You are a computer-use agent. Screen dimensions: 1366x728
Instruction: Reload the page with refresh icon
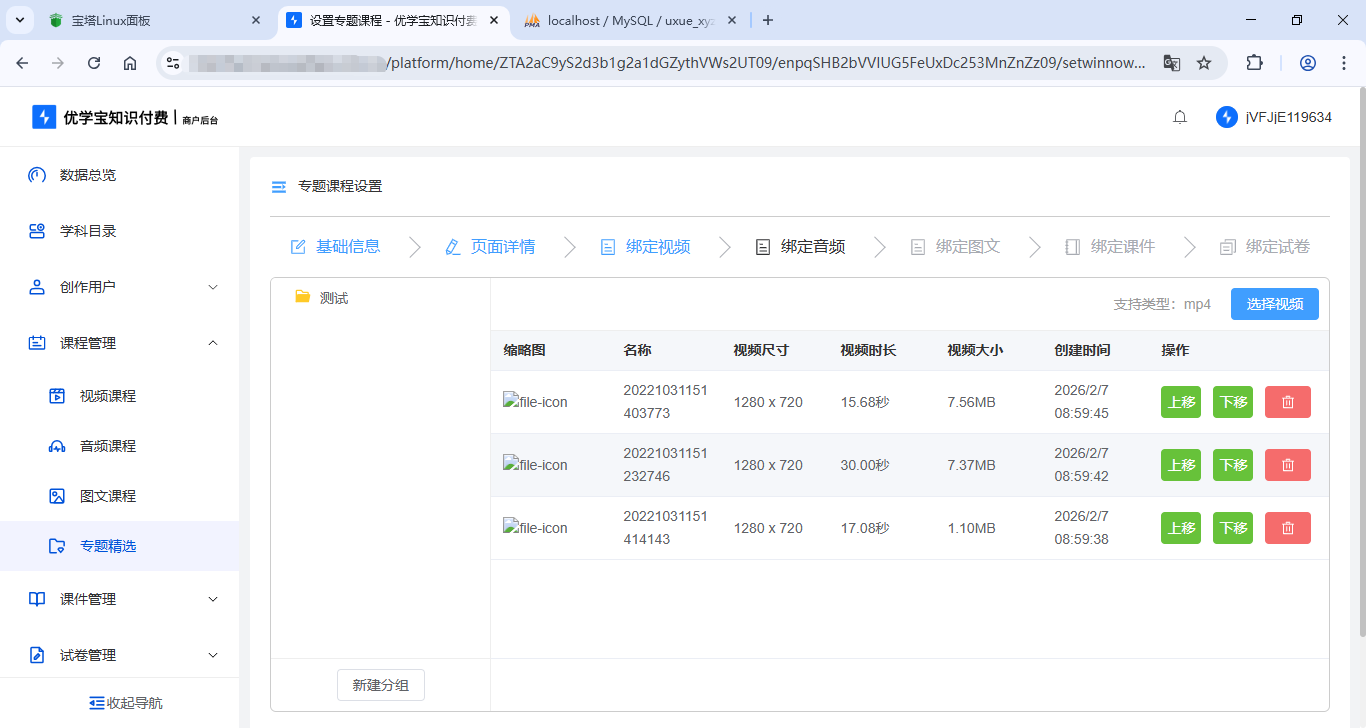click(94, 63)
